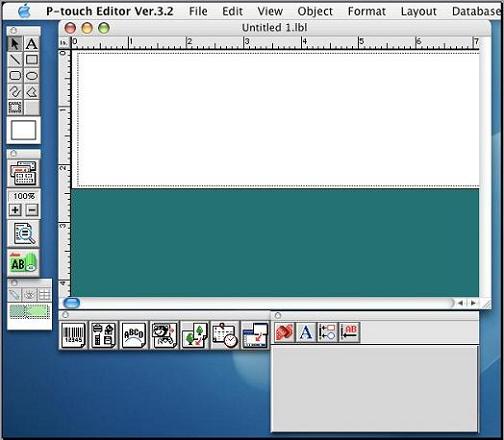Click the red AB text properties icon
This screenshot has width=504, height=440.
[349, 332]
